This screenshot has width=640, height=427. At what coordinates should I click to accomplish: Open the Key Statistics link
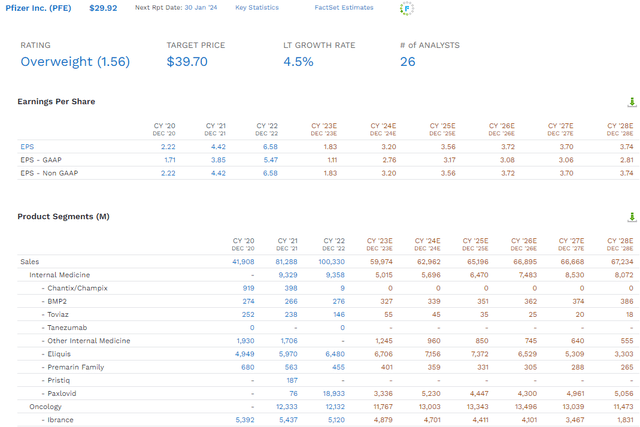point(257,8)
